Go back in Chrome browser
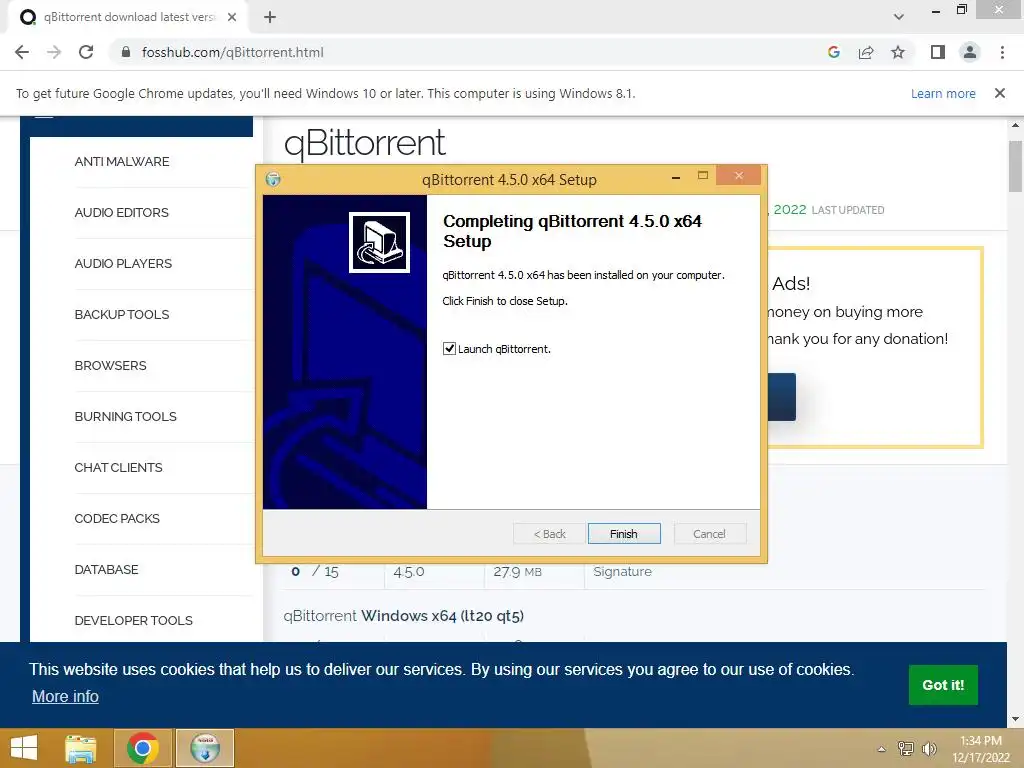This screenshot has width=1024, height=768. point(22,52)
